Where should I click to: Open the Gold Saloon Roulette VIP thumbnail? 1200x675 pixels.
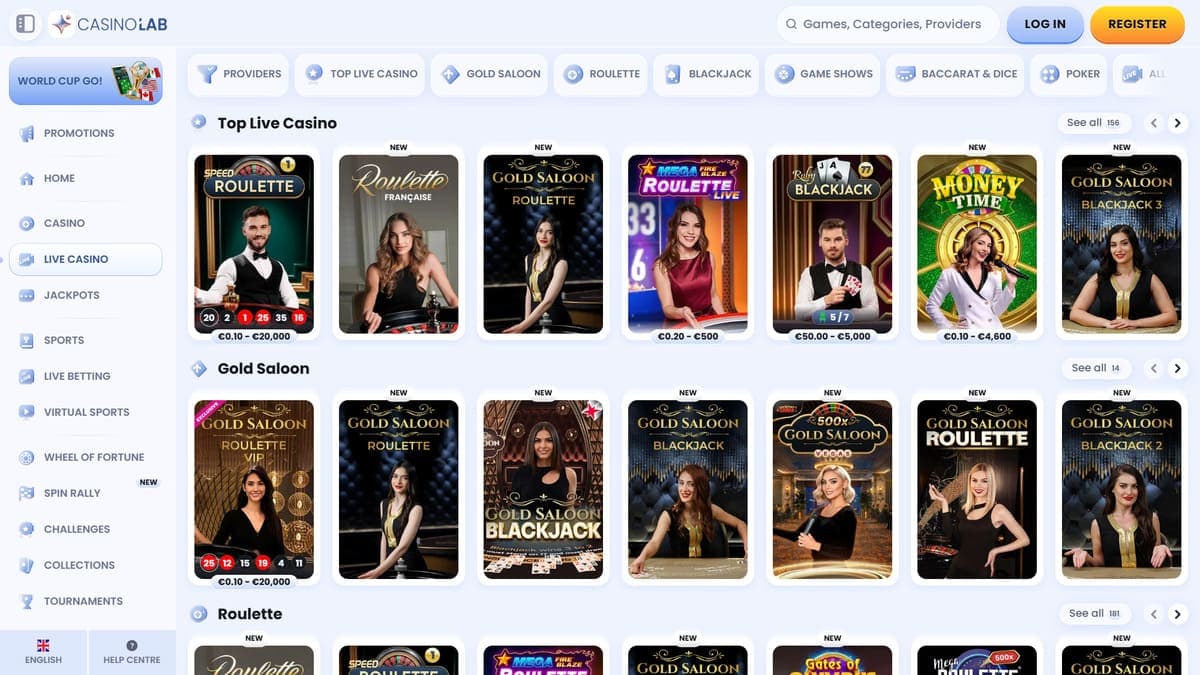pyautogui.click(x=254, y=490)
